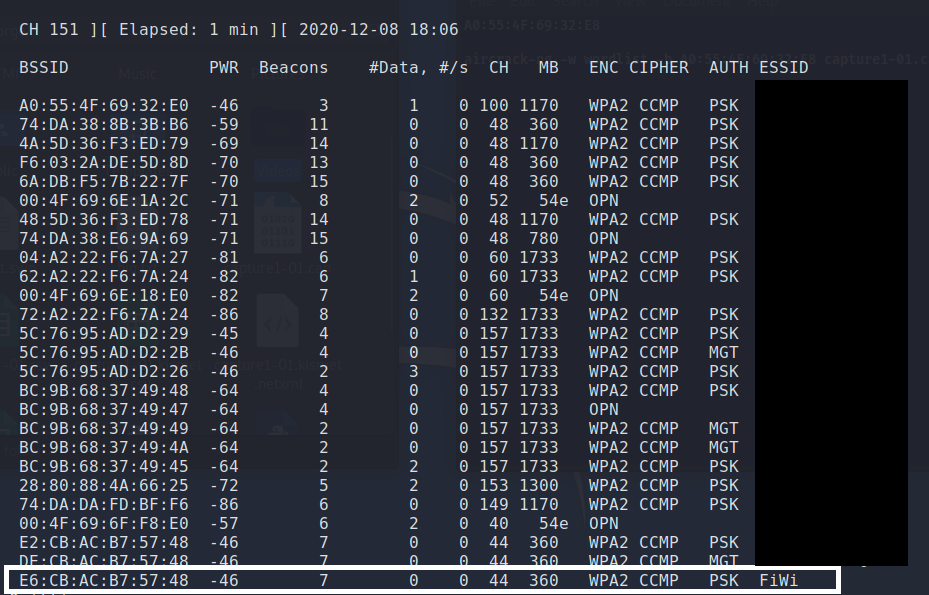Select the highlighted FiWi network row

pos(421,580)
